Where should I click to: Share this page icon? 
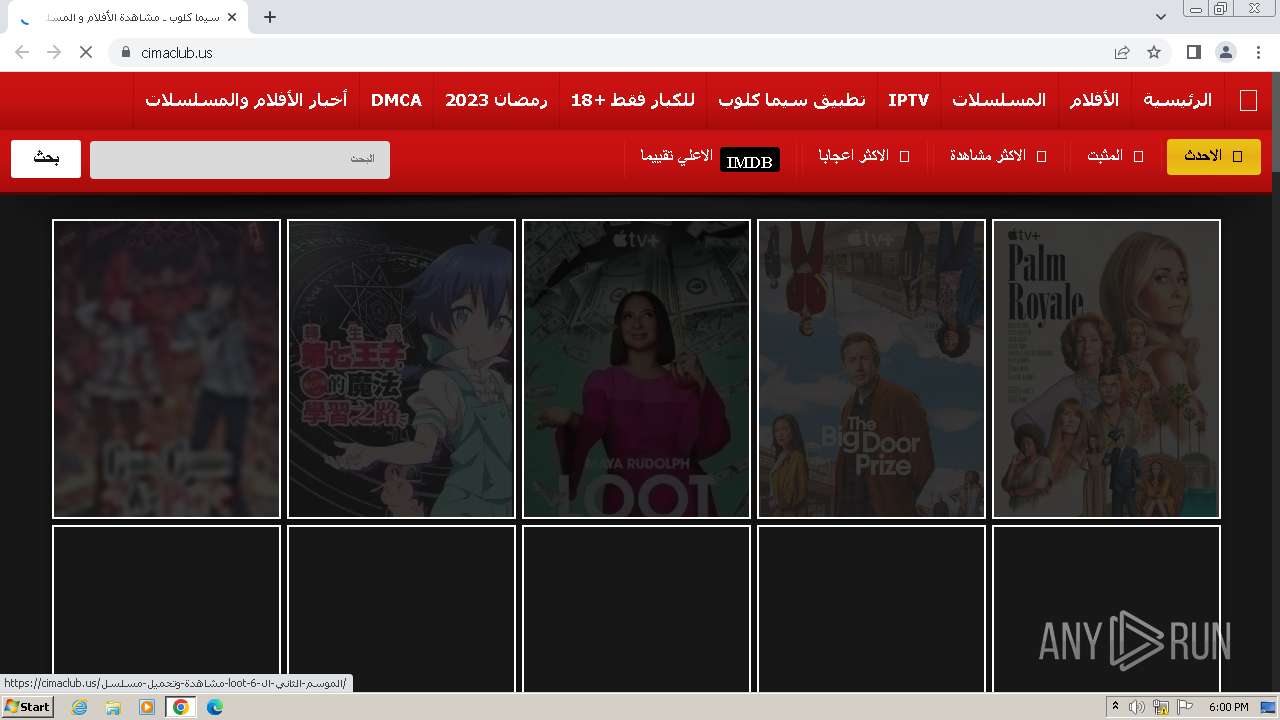point(1122,52)
